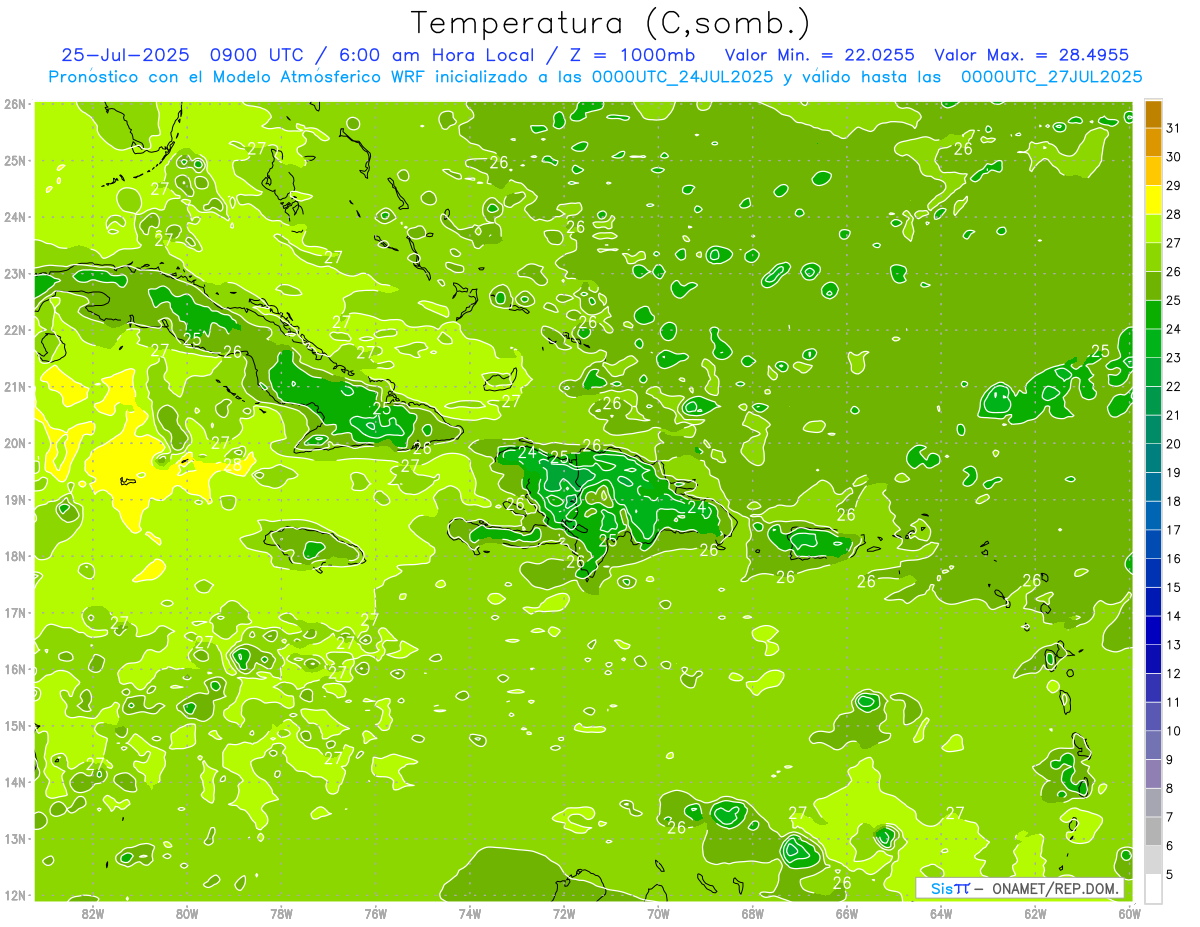Click the "26N" latitude axis label

pos(15,103)
